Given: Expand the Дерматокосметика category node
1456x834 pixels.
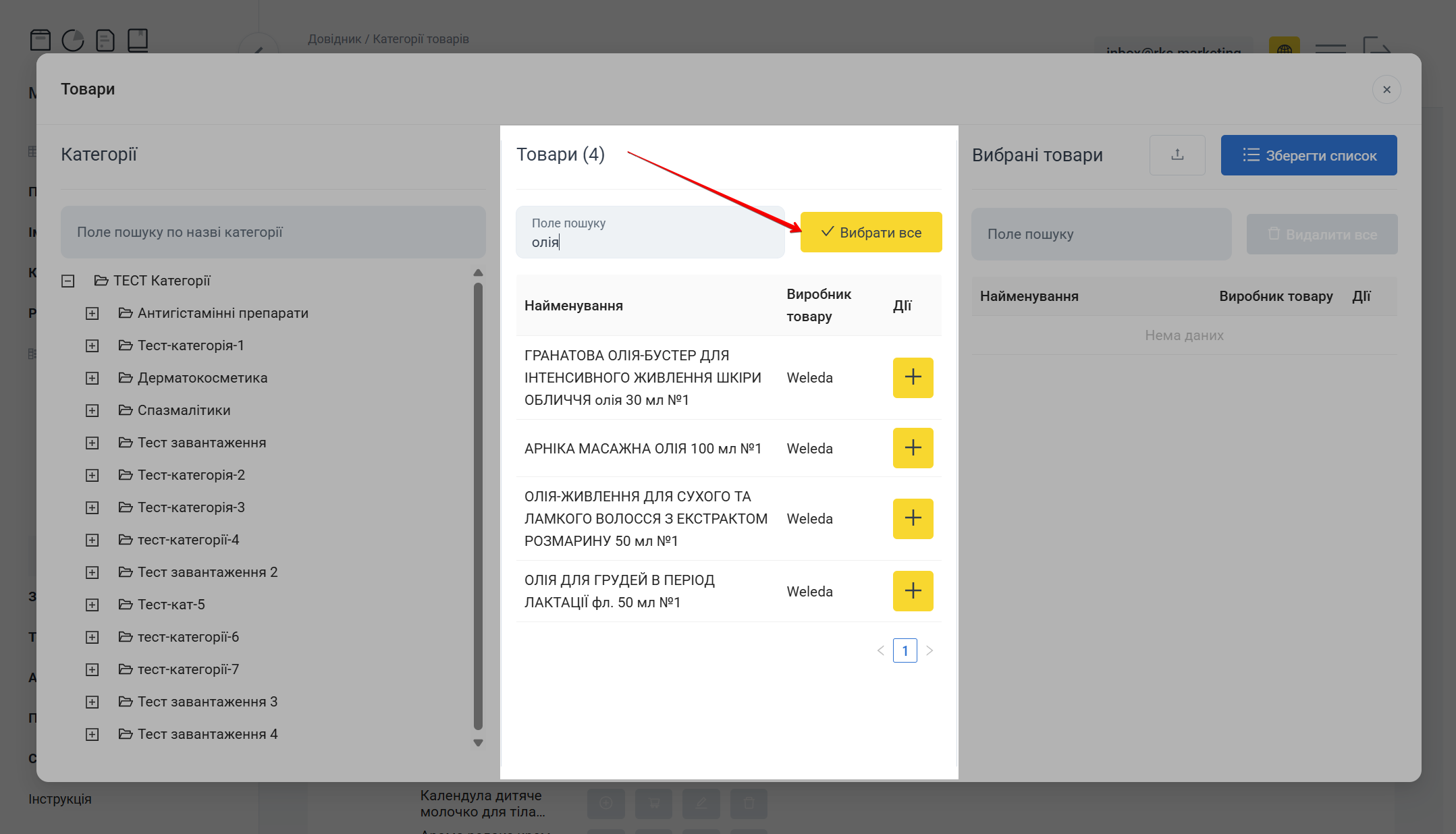Looking at the screenshot, I should tap(92, 378).
